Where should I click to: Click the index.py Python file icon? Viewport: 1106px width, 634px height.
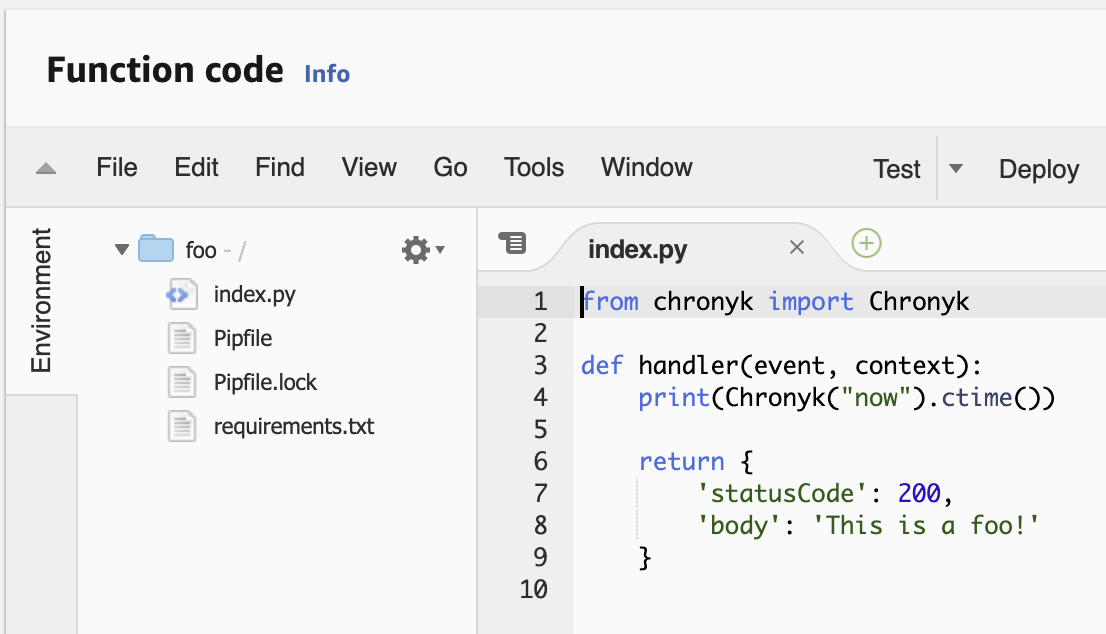[x=180, y=294]
